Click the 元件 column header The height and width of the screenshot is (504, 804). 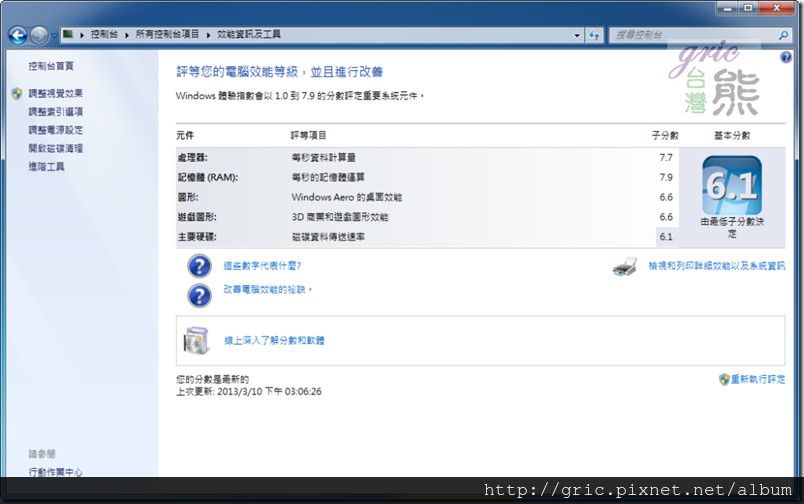[x=185, y=135]
